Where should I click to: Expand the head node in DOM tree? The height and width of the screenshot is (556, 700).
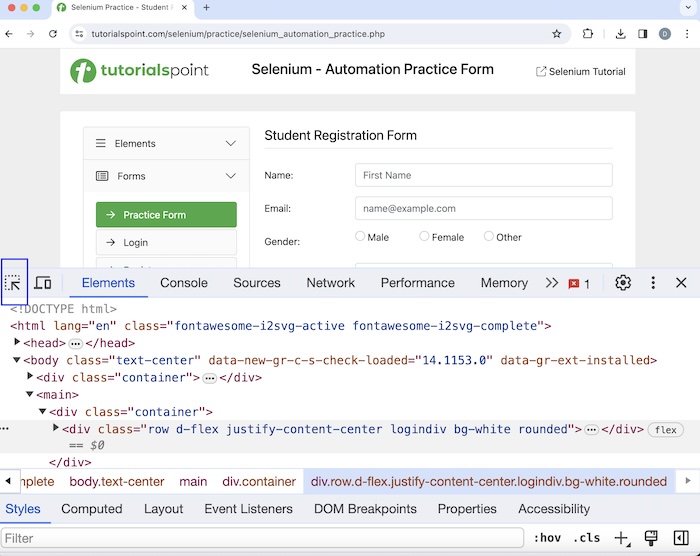pyautogui.click(x=17, y=343)
